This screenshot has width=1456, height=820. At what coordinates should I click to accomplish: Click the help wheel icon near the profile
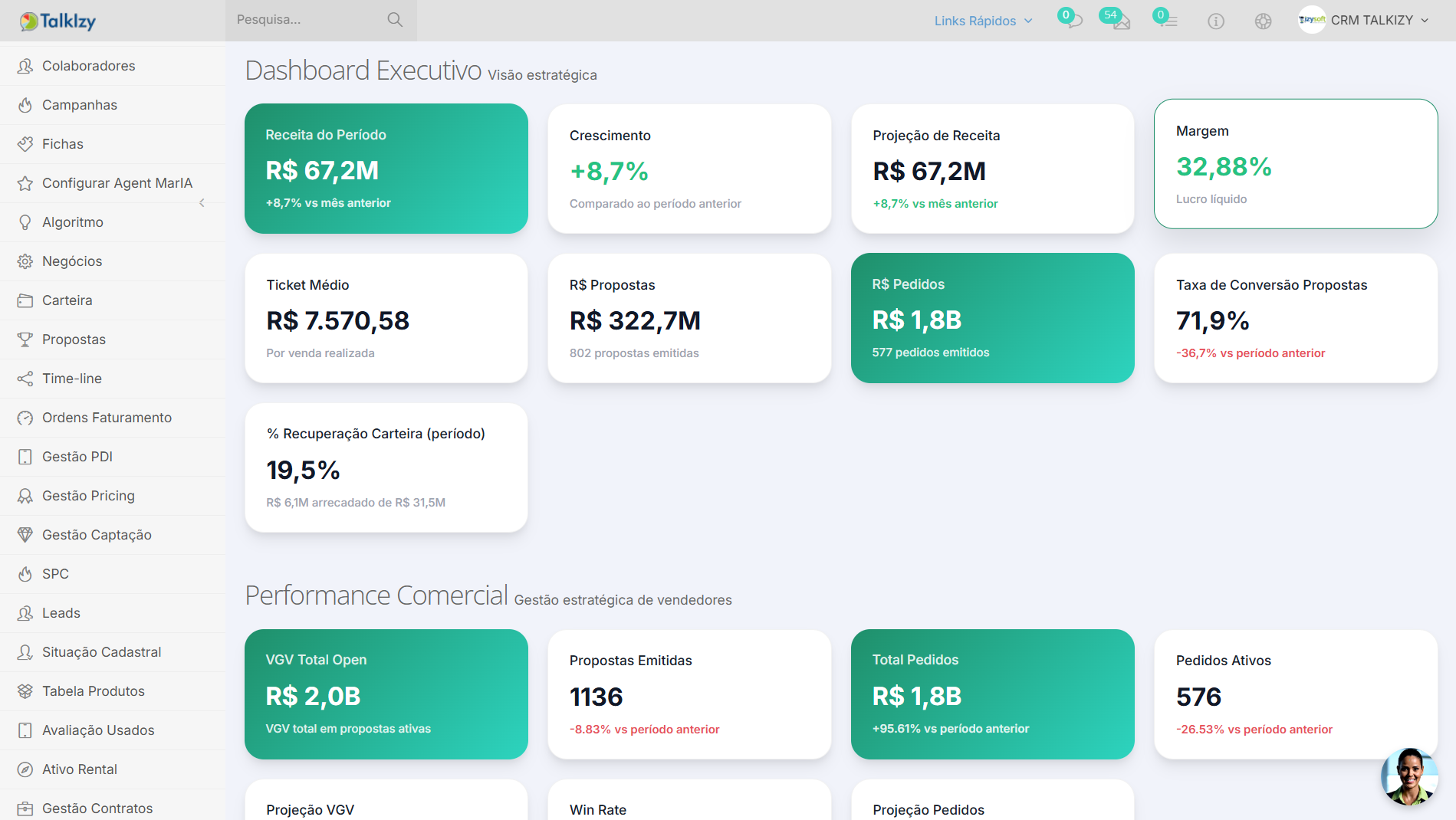coord(1264,21)
